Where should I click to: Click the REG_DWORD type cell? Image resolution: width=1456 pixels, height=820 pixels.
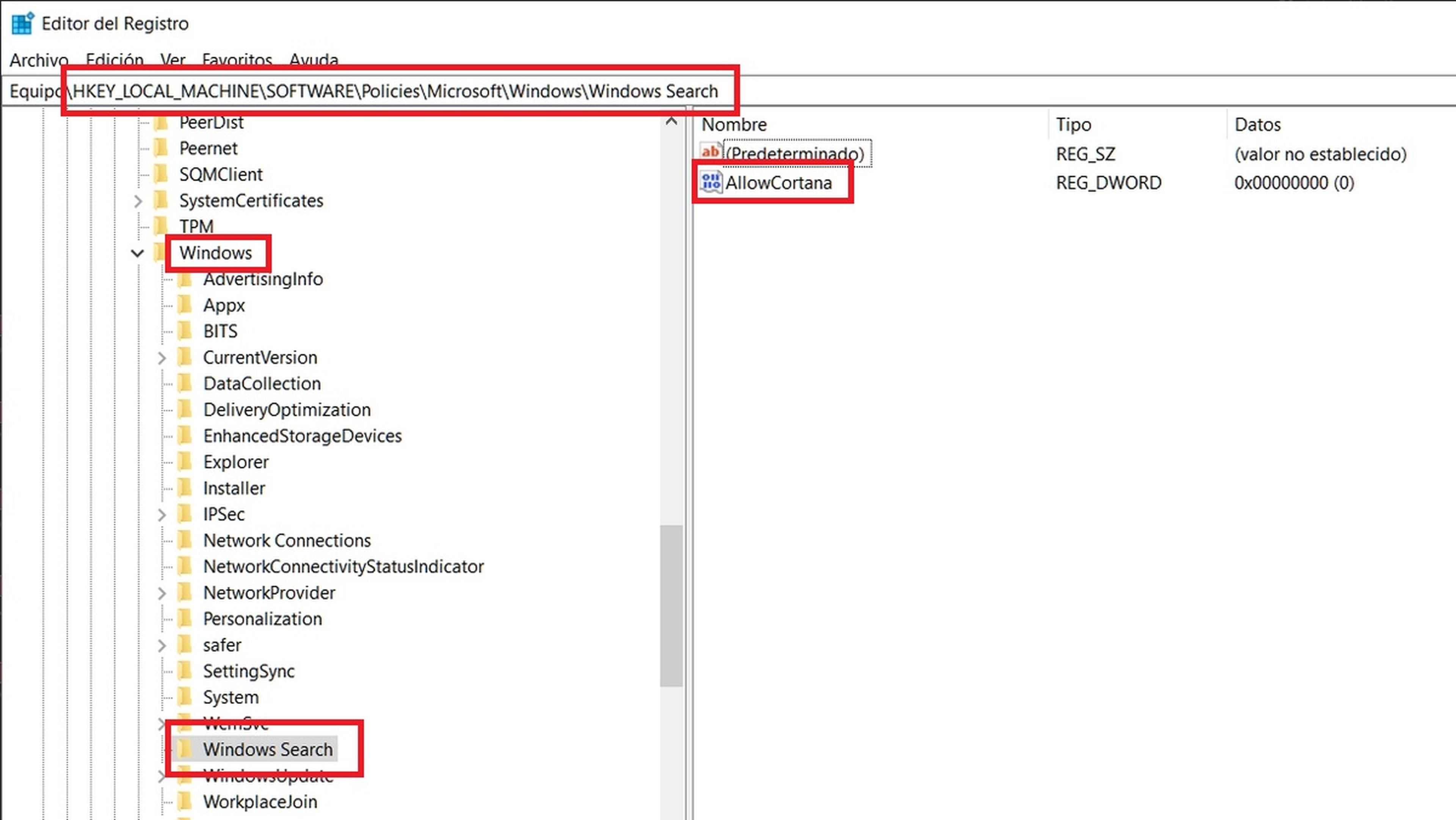(x=1108, y=183)
